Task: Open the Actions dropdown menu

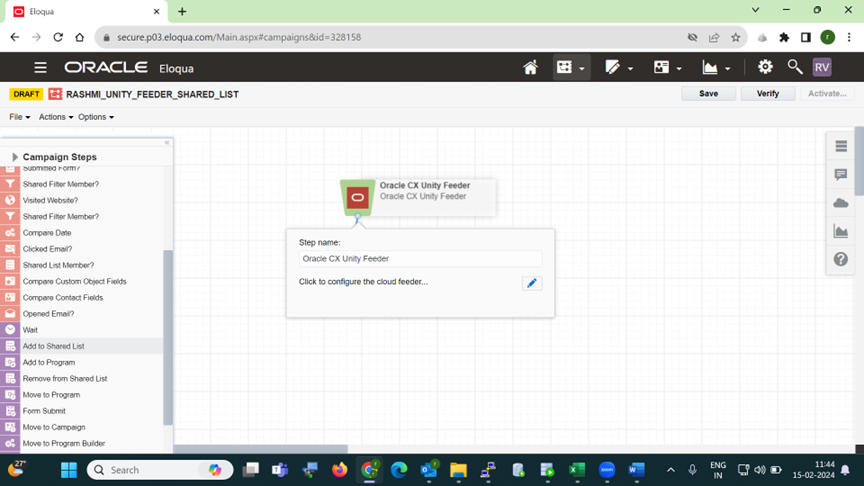Action: click(56, 117)
